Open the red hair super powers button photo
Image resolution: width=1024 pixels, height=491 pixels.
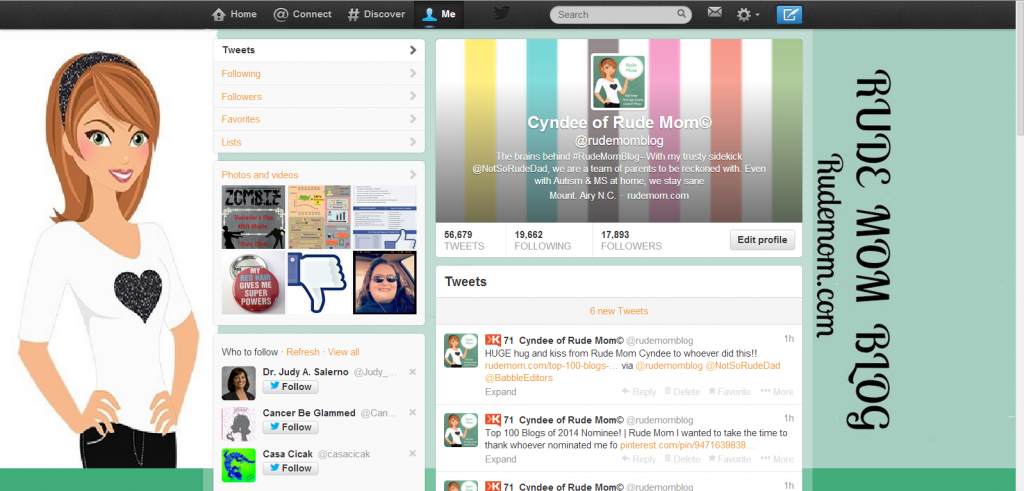[x=253, y=283]
